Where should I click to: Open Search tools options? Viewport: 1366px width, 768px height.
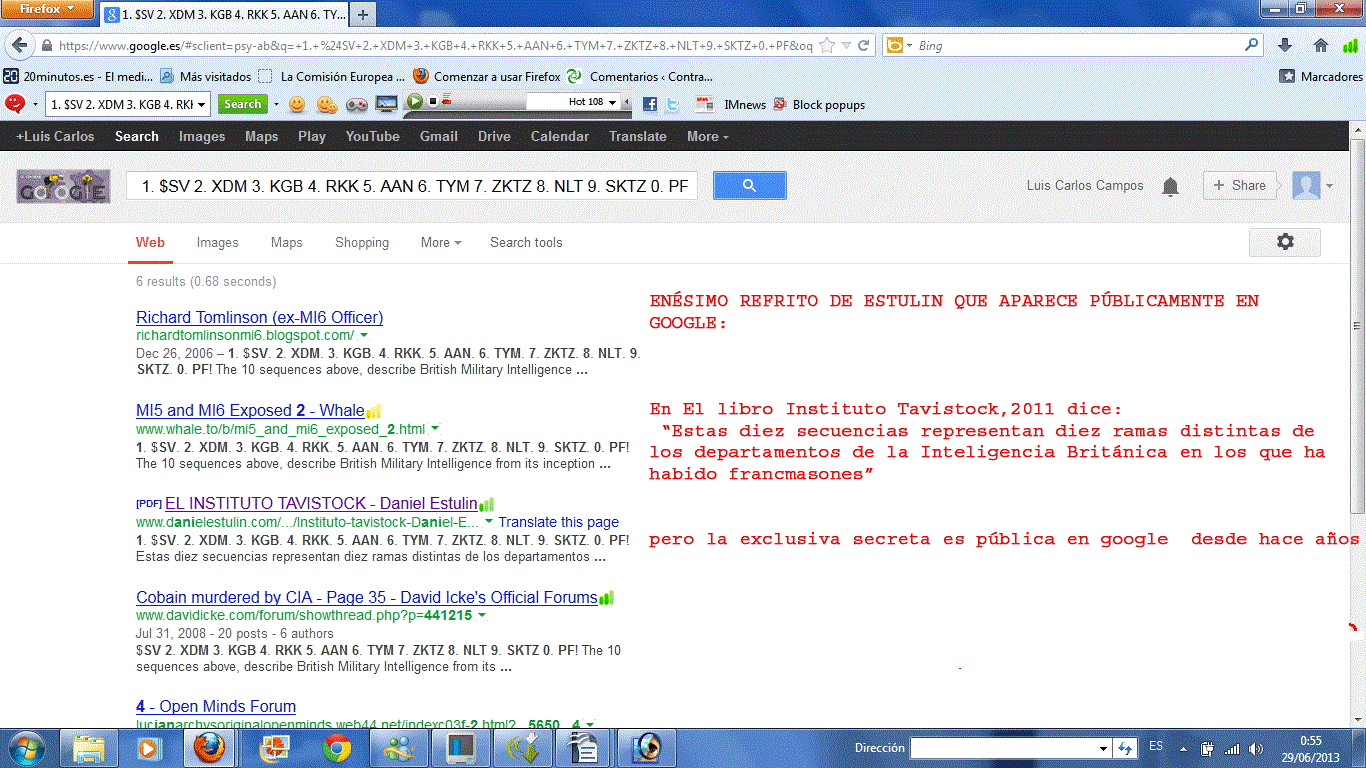(x=526, y=242)
